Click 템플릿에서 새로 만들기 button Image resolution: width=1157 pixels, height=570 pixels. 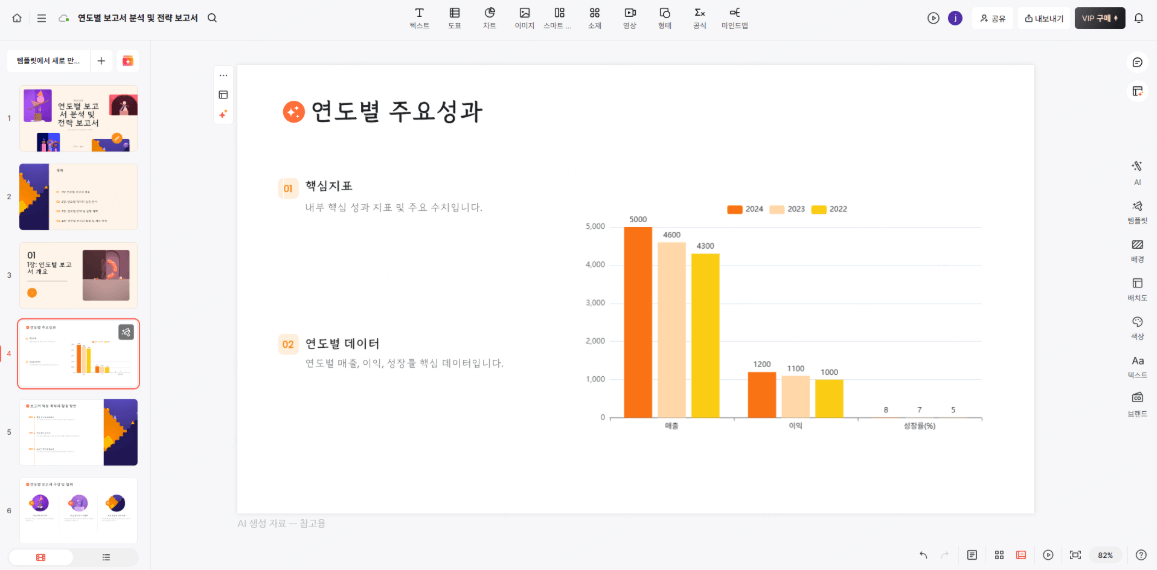(x=48, y=61)
